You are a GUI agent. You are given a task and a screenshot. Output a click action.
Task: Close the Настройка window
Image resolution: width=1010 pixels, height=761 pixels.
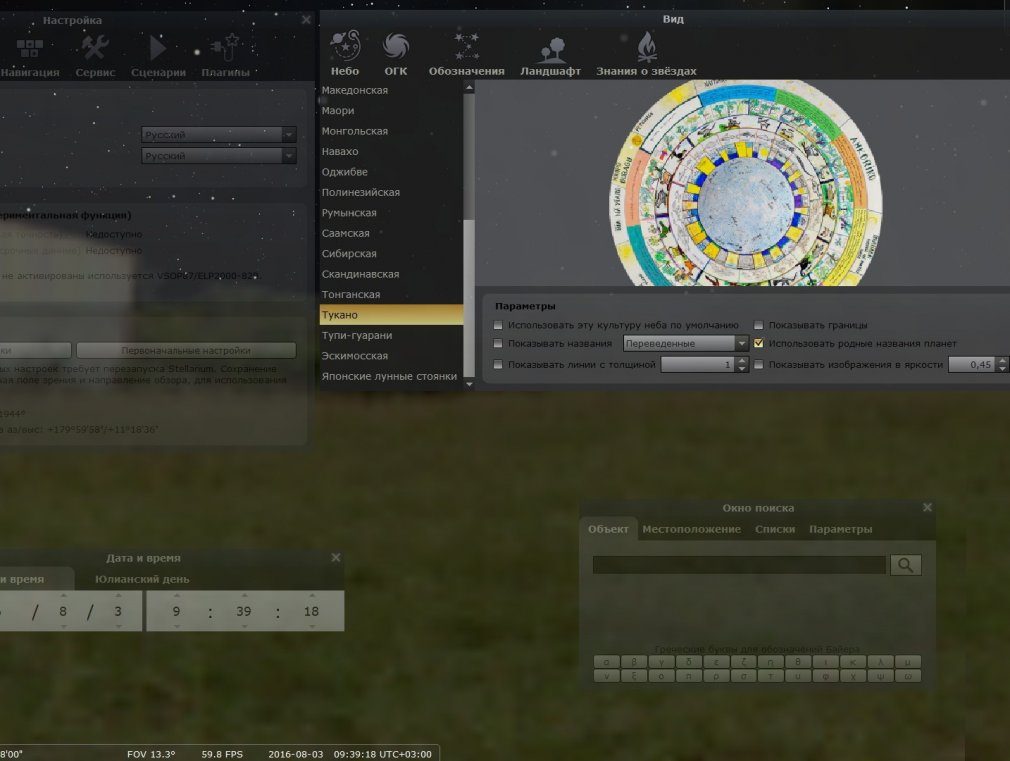306,20
